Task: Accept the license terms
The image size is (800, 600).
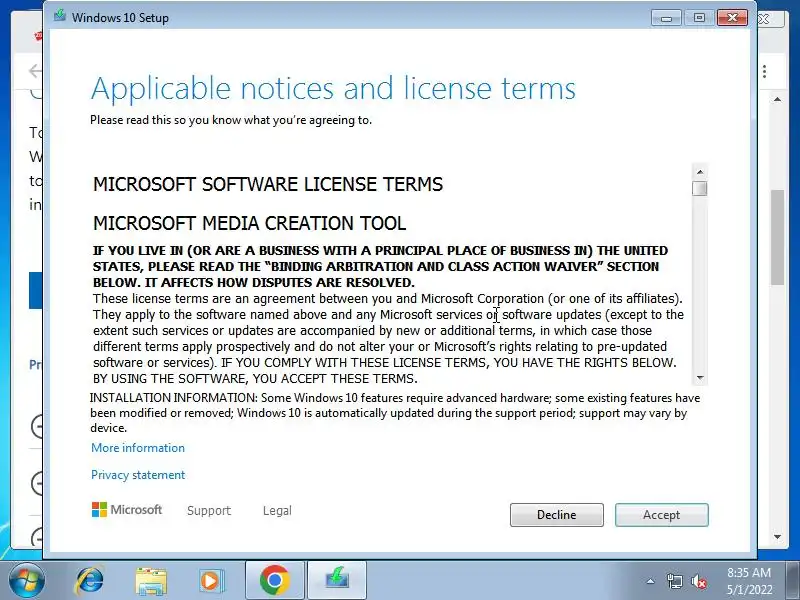Action: point(661,515)
